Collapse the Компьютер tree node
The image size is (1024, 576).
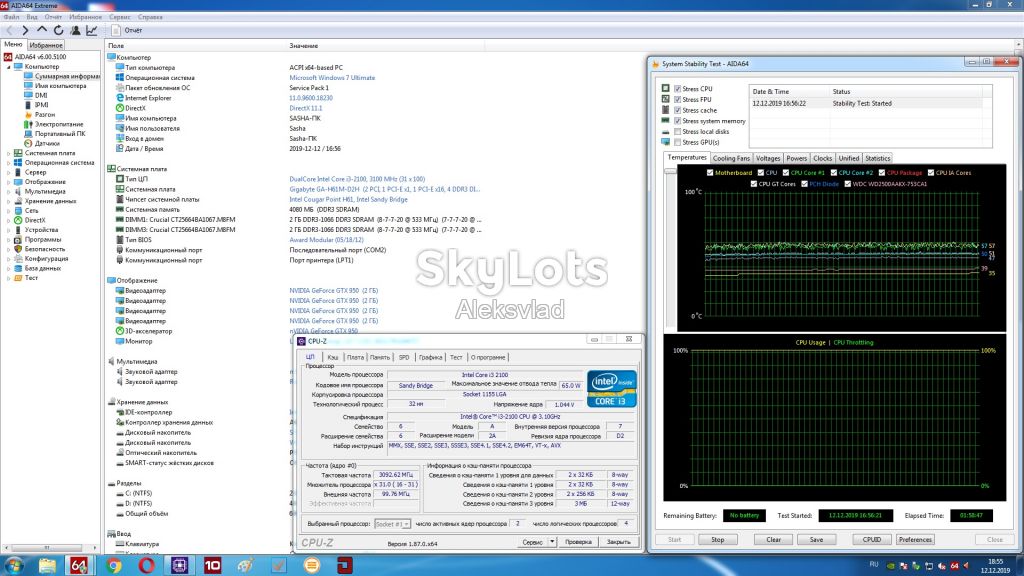tap(9, 67)
